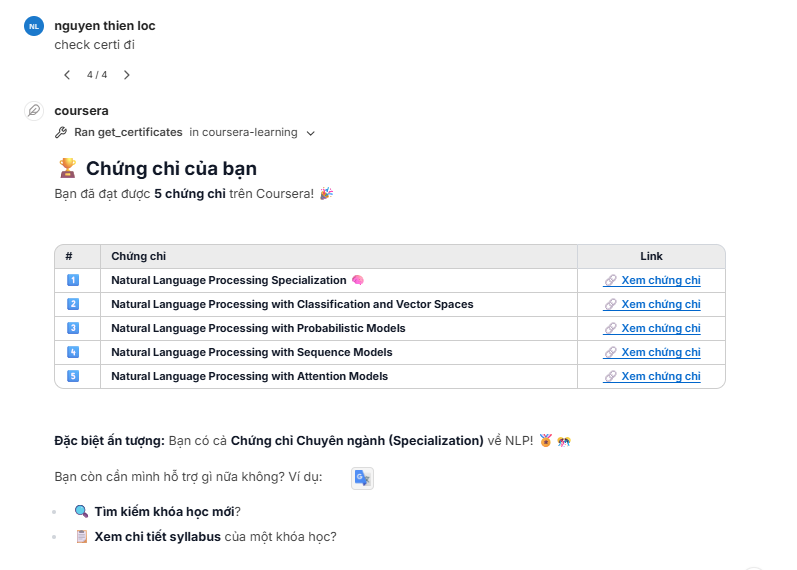Click the trophy icon in the heading

point(67,168)
